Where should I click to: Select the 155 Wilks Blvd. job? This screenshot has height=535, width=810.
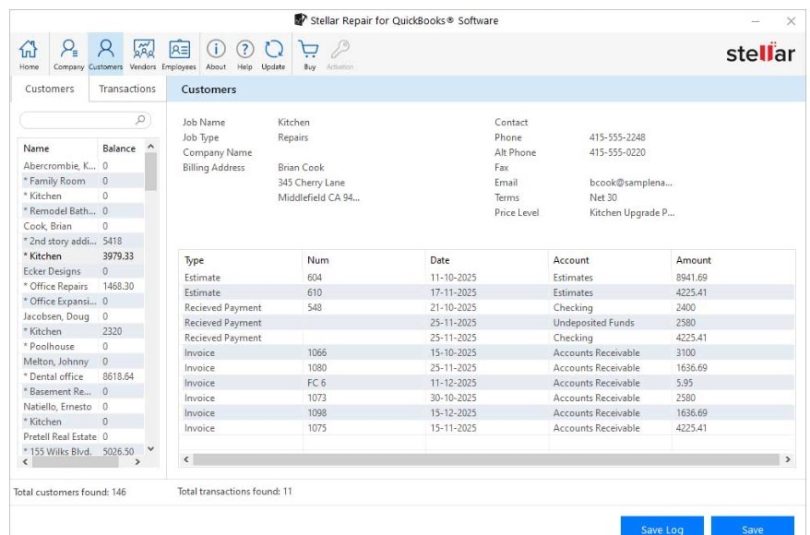tap(82, 451)
